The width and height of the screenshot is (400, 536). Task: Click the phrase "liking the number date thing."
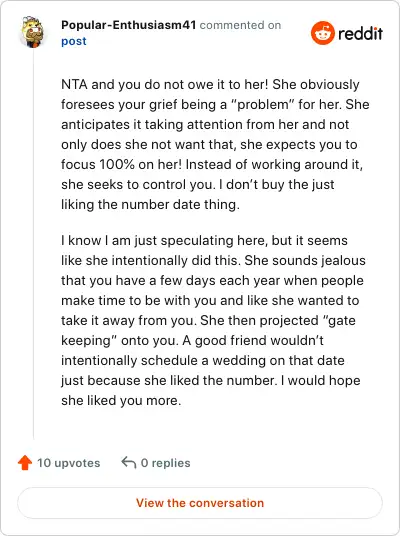click(150, 204)
